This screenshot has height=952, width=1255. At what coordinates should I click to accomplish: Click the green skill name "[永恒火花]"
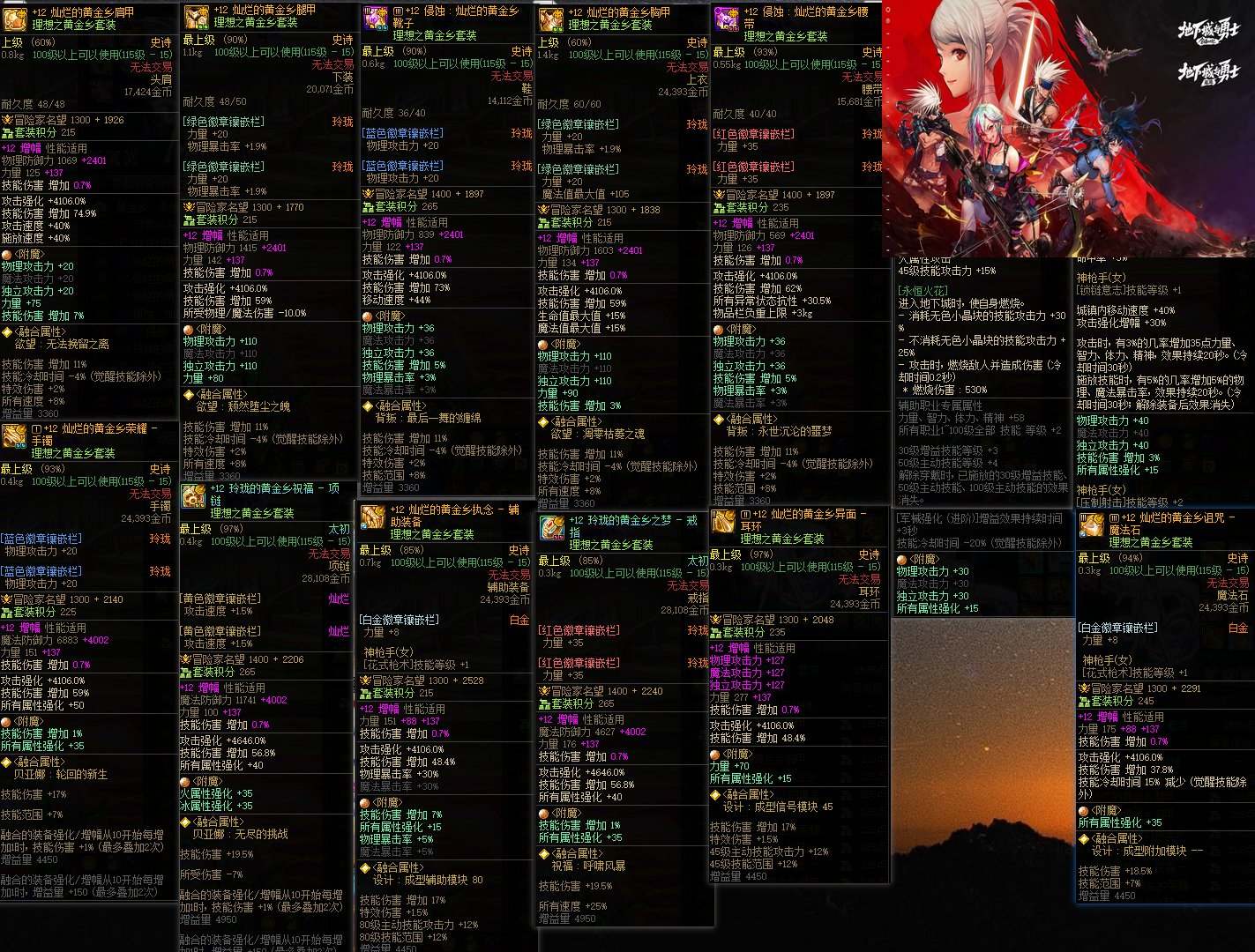click(x=922, y=290)
